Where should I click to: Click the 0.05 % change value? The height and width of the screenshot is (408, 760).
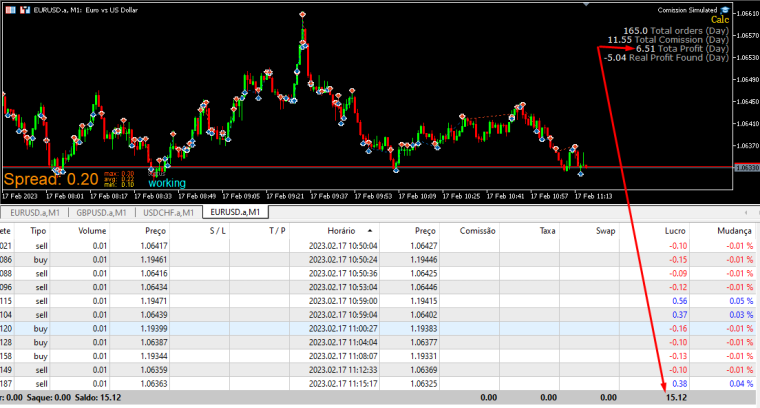(741, 301)
